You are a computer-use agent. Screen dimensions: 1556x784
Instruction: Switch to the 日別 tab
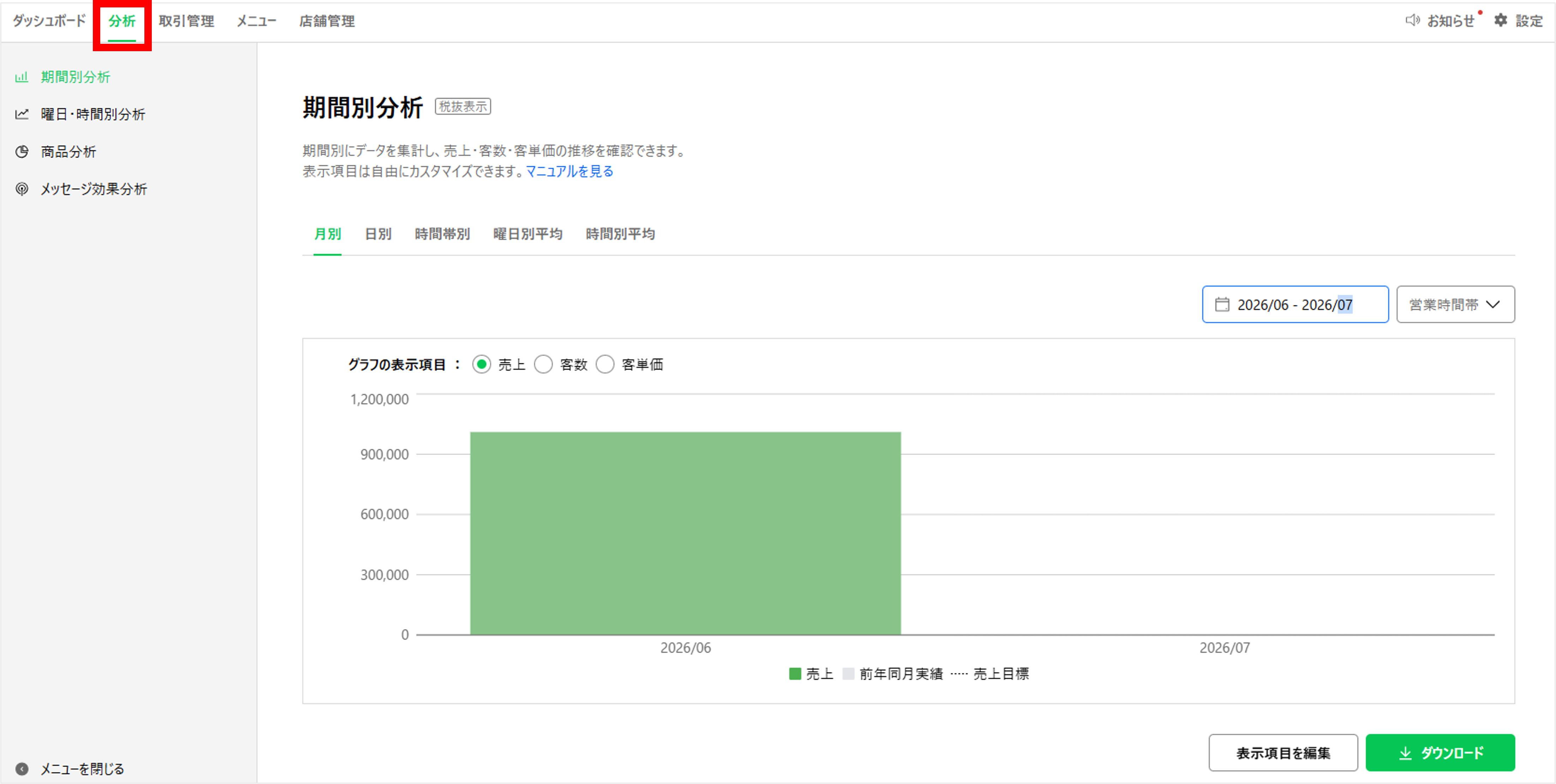pyautogui.click(x=378, y=234)
